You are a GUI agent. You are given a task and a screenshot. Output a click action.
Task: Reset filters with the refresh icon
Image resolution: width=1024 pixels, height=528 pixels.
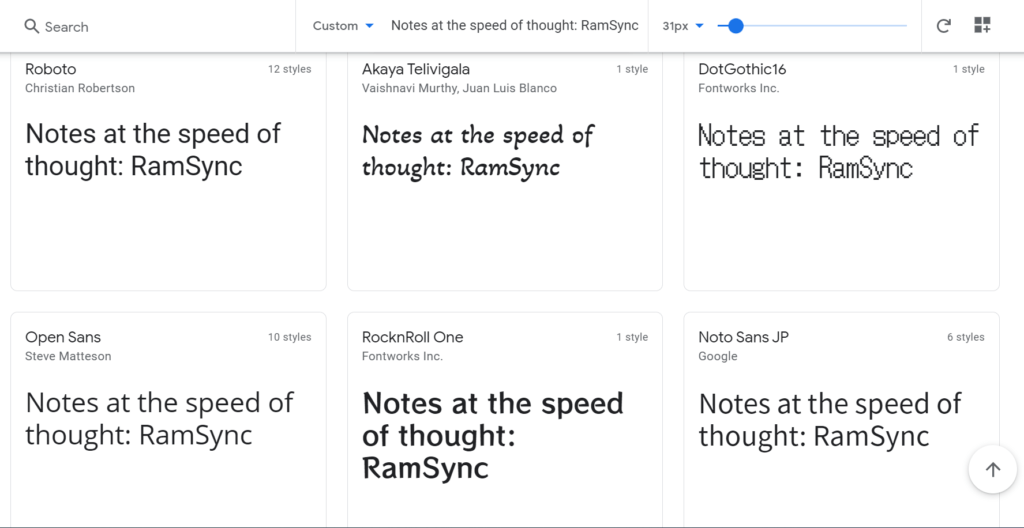[943, 26]
